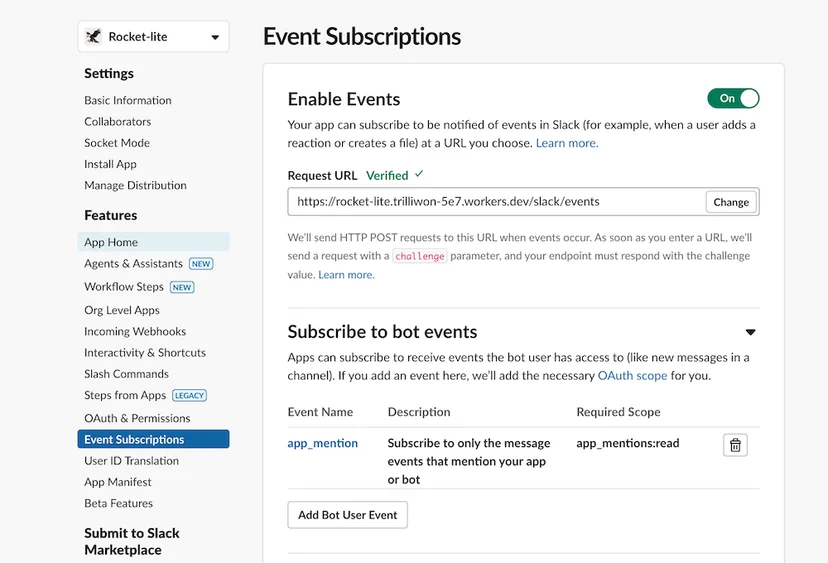Click LEGACY badge beside Steps from Apps
Image resolution: width=828 pixels, height=563 pixels.
[x=190, y=396]
